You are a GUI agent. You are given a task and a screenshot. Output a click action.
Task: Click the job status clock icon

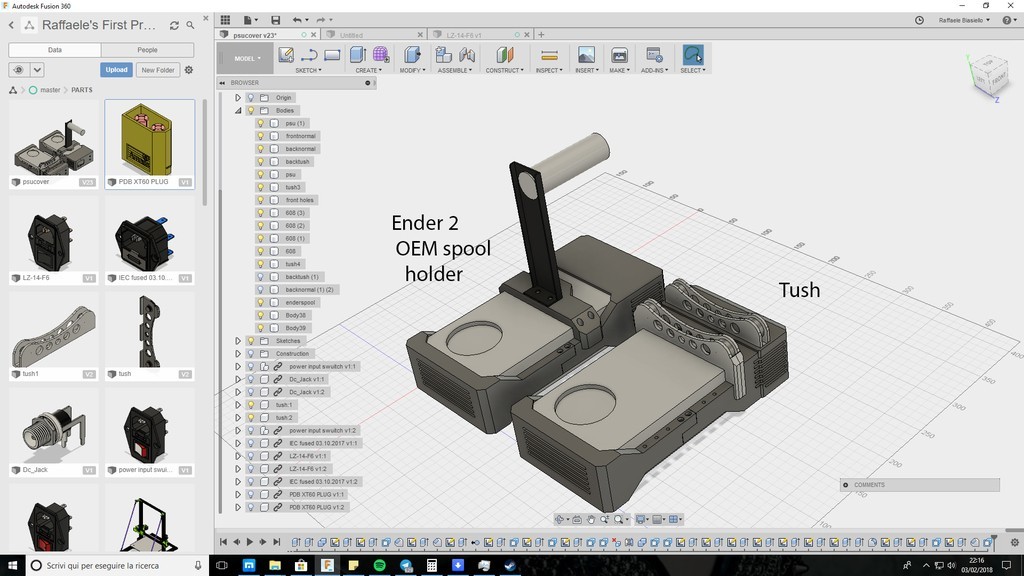919,20
